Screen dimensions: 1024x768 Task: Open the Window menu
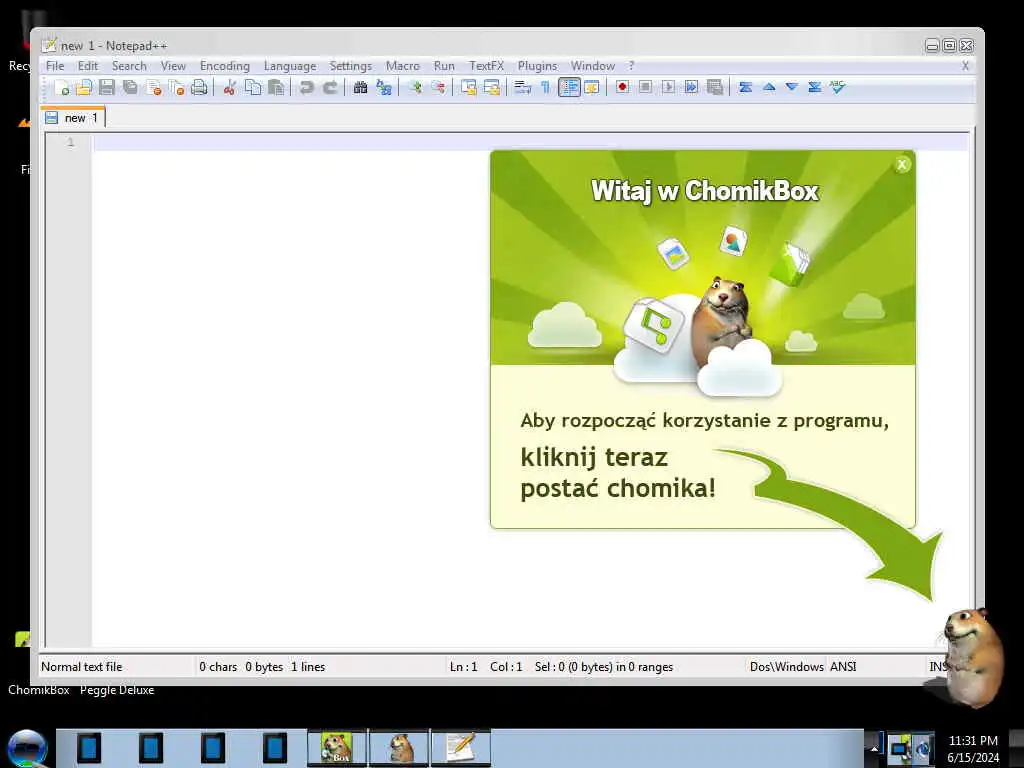point(593,66)
